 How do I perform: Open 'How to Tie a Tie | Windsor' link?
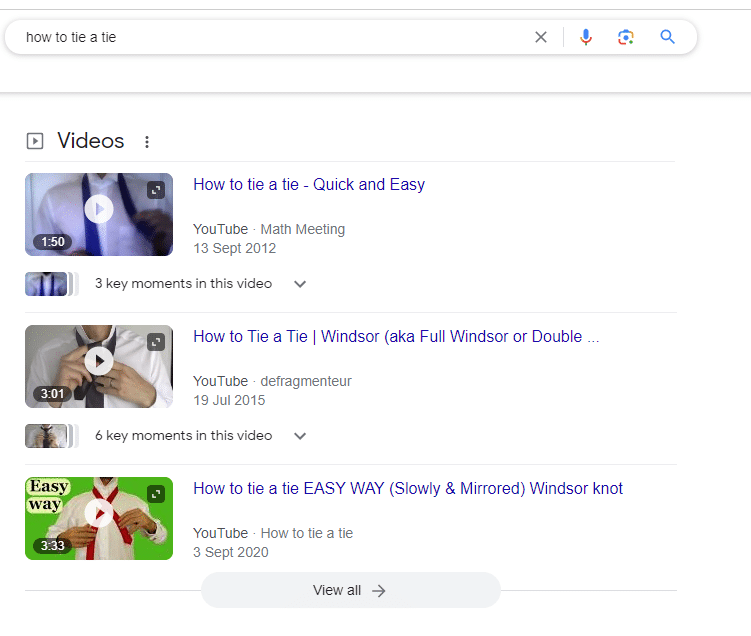396,336
